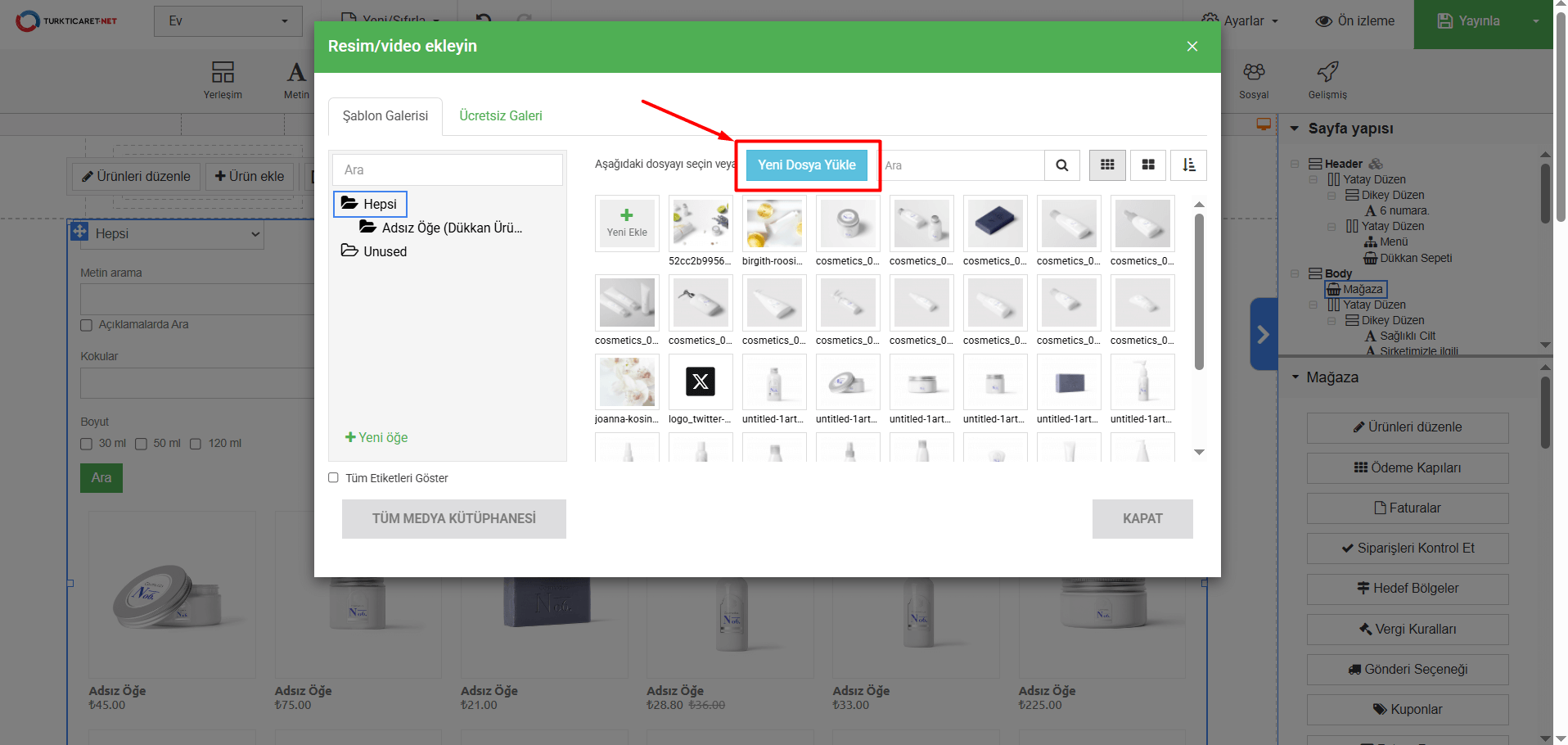
Task: Click the gallery vertical scrollbar
Action: (x=1199, y=292)
